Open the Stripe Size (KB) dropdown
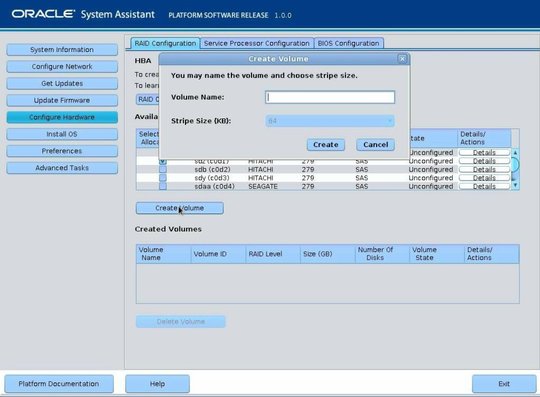This screenshot has width=540, height=397. [330, 121]
